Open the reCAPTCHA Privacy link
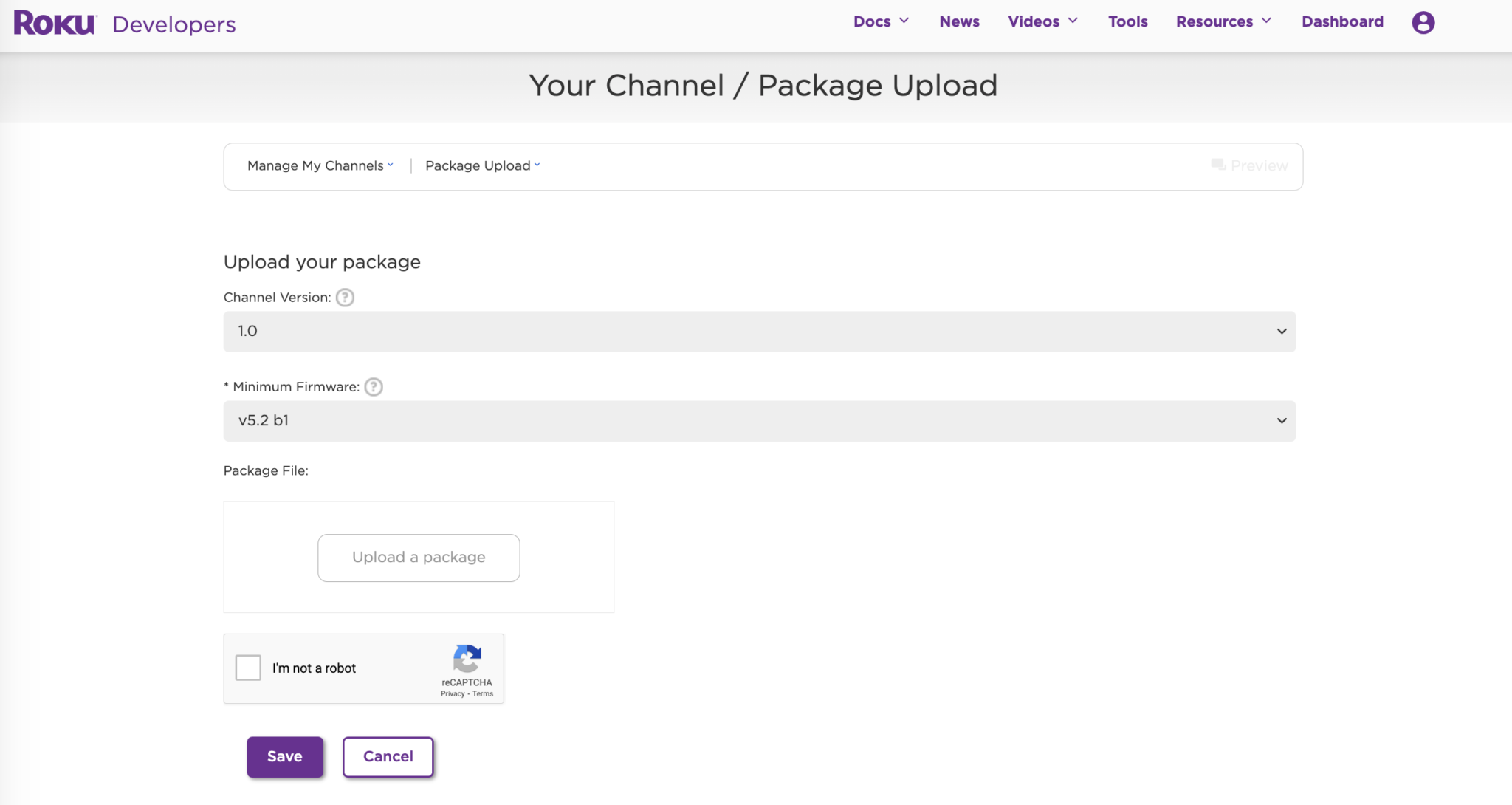This screenshot has height=805, width=1512. point(451,693)
